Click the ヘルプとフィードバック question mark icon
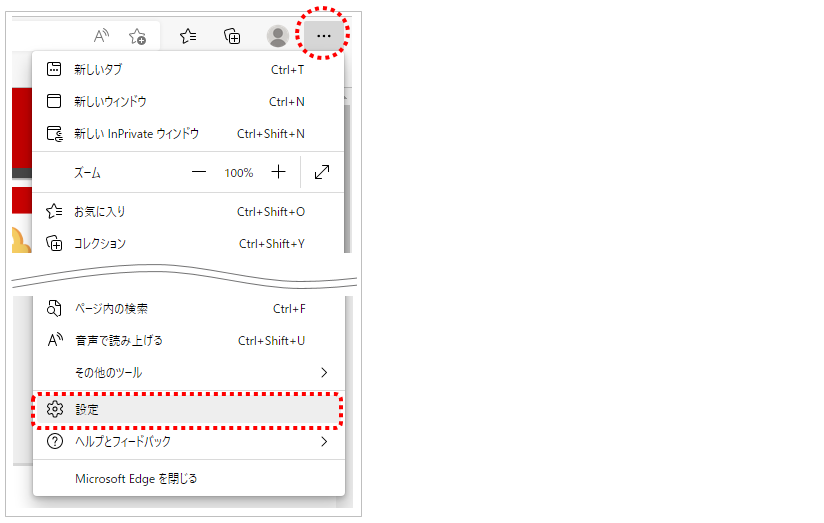 [55, 441]
